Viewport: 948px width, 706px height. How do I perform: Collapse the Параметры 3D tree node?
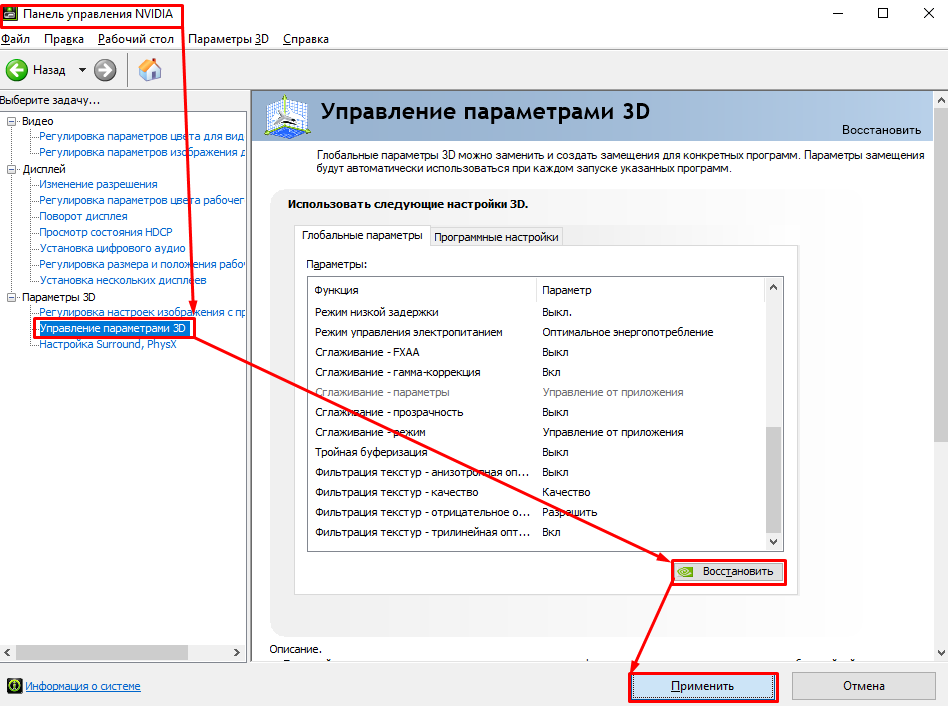pos(11,297)
